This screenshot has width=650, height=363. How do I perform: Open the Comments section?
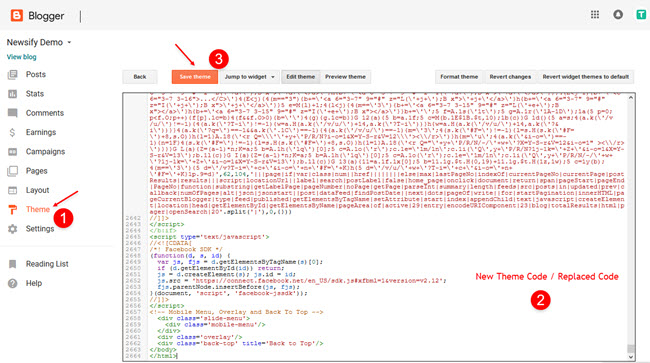[45, 113]
